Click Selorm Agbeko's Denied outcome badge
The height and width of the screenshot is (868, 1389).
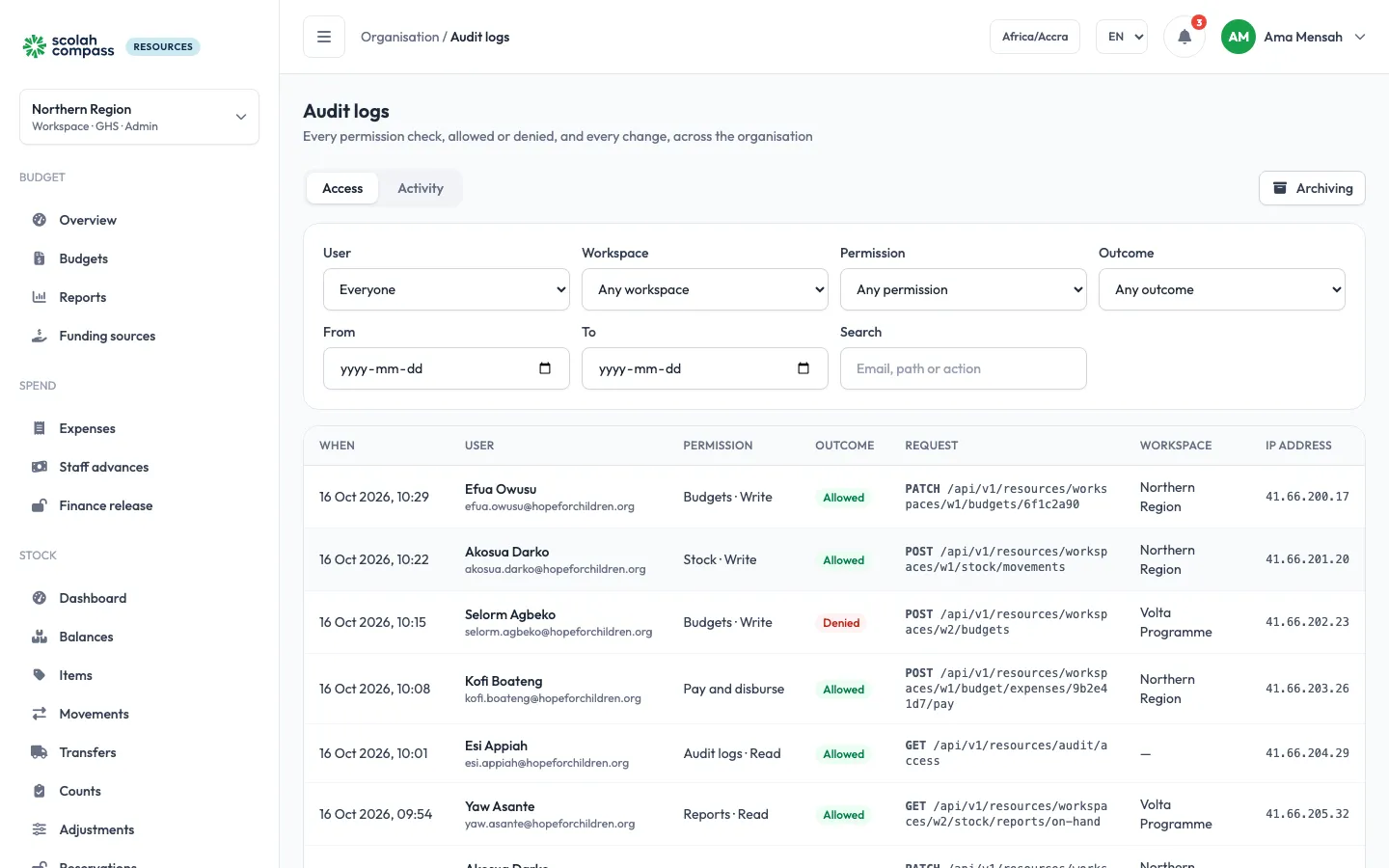841,623
